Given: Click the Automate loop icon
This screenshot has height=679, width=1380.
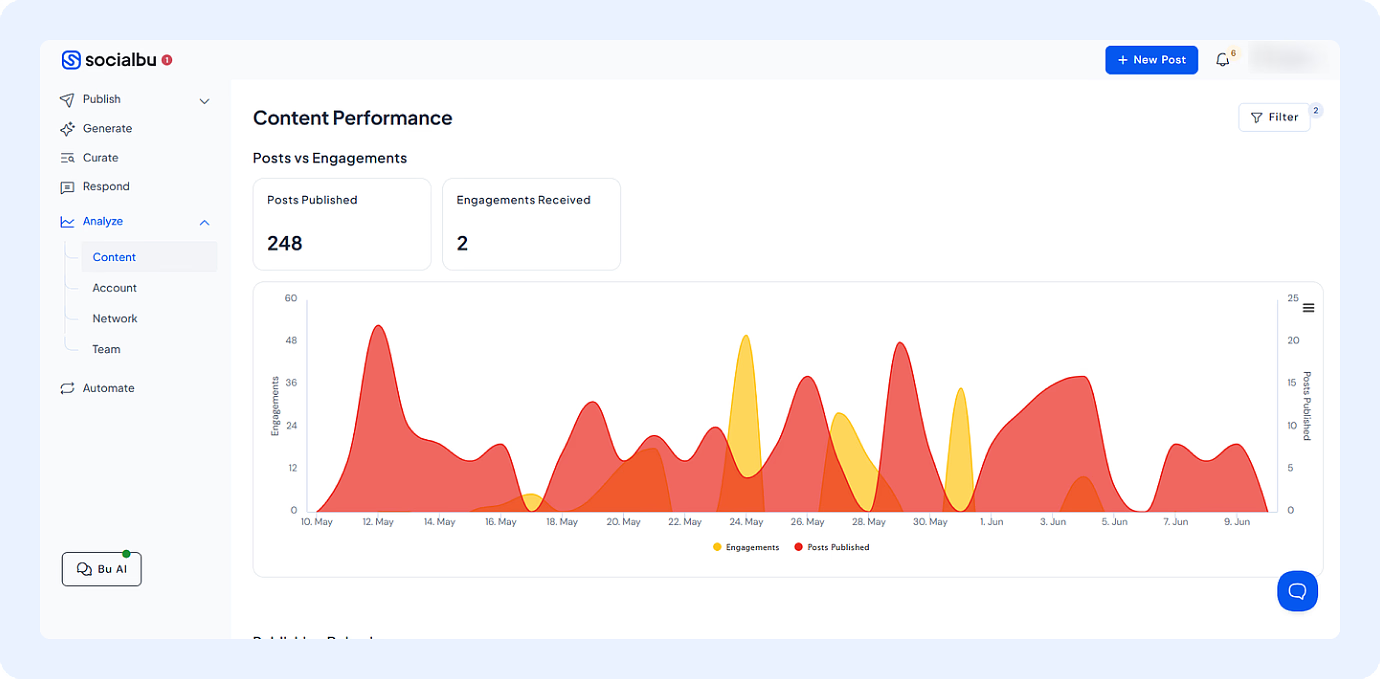Looking at the screenshot, I should pos(67,388).
